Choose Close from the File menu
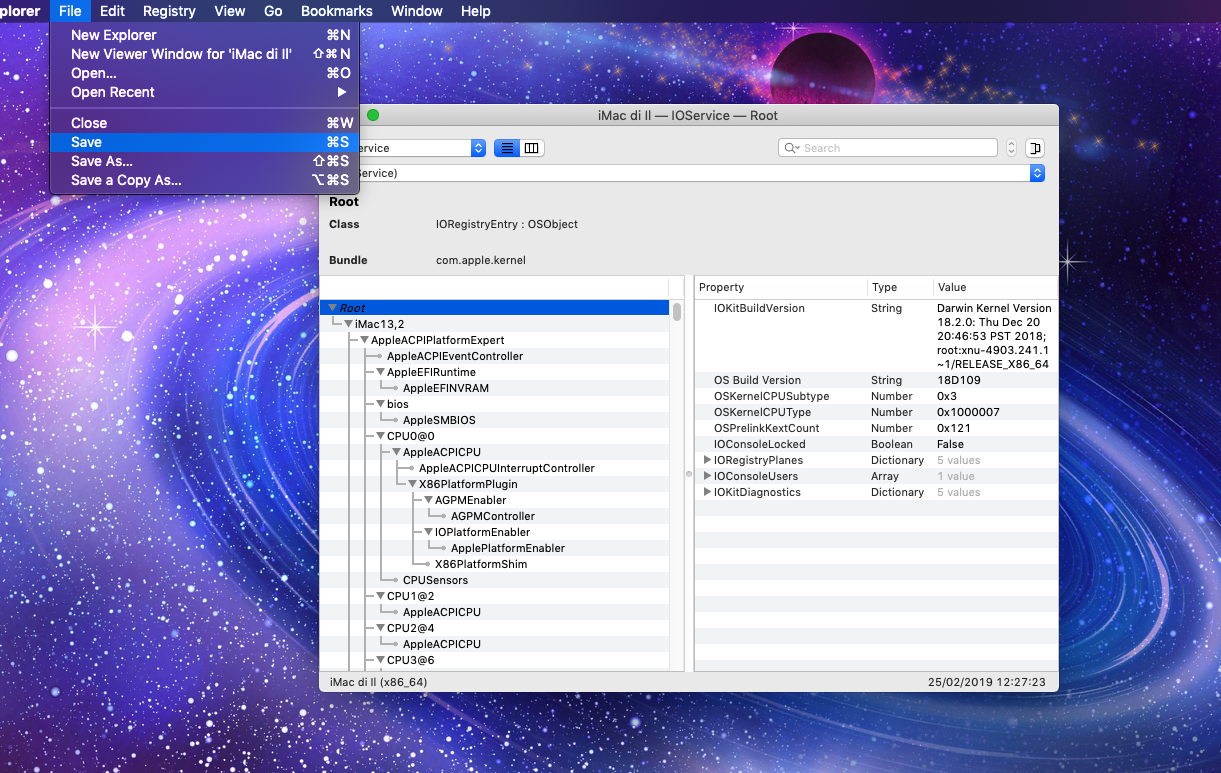Image resolution: width=1221 pixels, height=773 pixels. [204, 123]
